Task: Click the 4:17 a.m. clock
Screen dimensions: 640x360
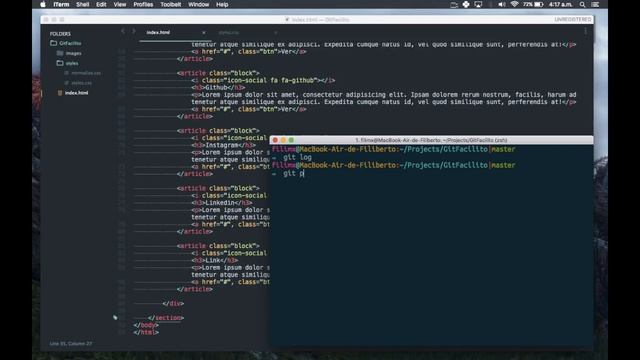Action: pos(560,4)
